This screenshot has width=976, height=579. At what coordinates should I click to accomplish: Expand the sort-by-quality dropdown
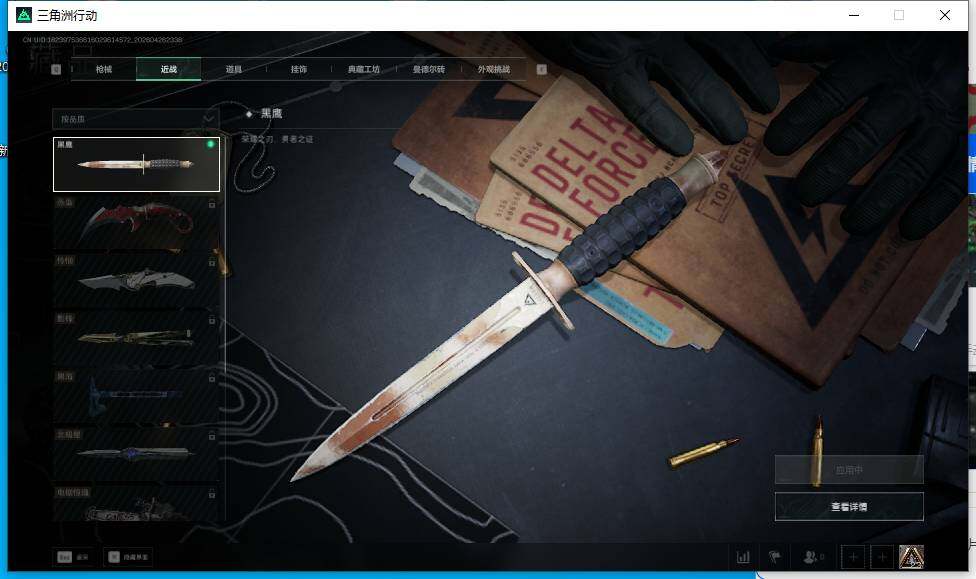point(136,119)
